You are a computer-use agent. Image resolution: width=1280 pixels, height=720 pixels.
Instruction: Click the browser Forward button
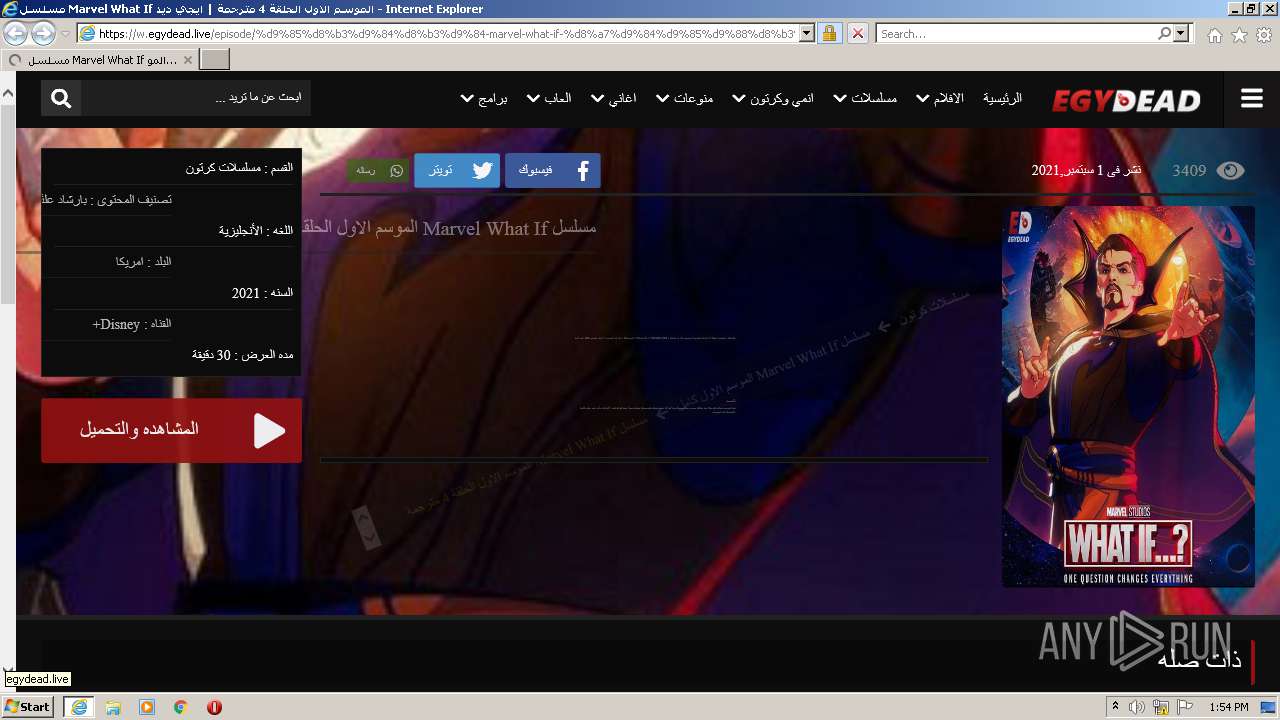point(43,33)
